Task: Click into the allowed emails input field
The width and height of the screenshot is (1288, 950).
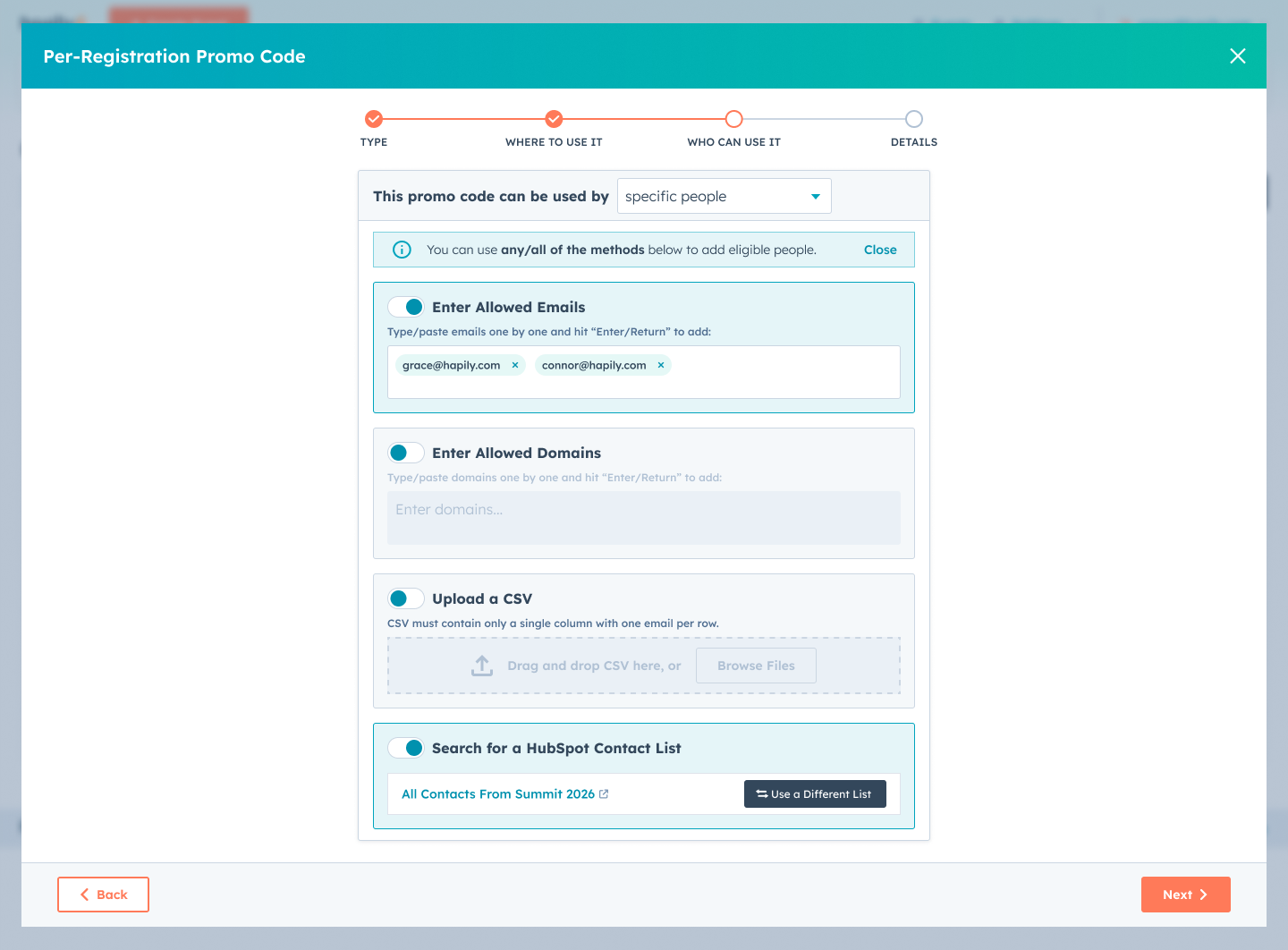Action: 644,372
